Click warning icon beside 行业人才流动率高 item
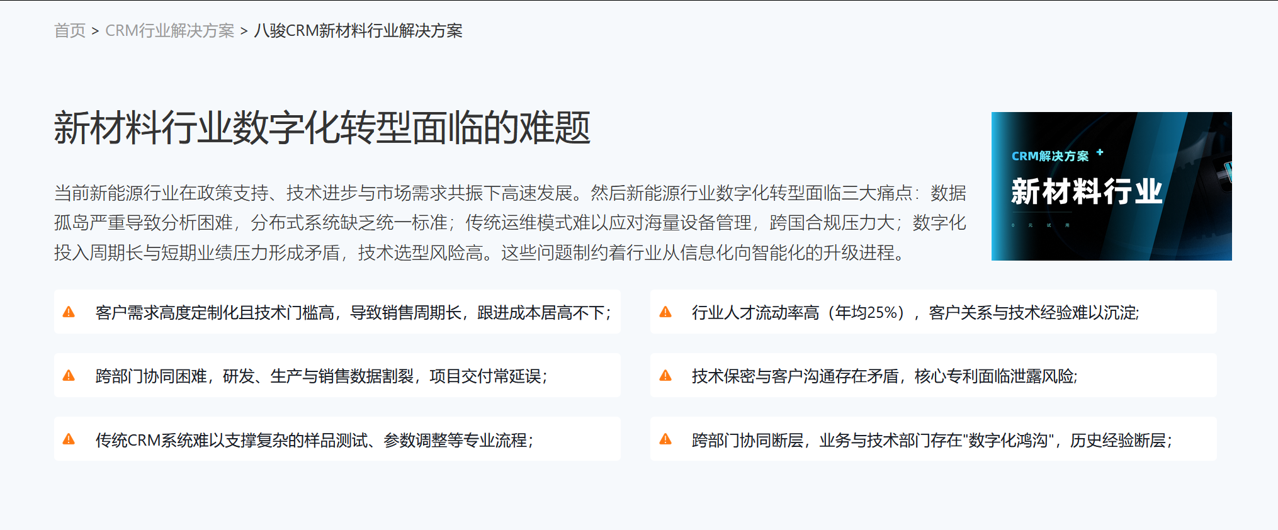The width and height of the screenshot is (1278, 530). click(665, 312)
